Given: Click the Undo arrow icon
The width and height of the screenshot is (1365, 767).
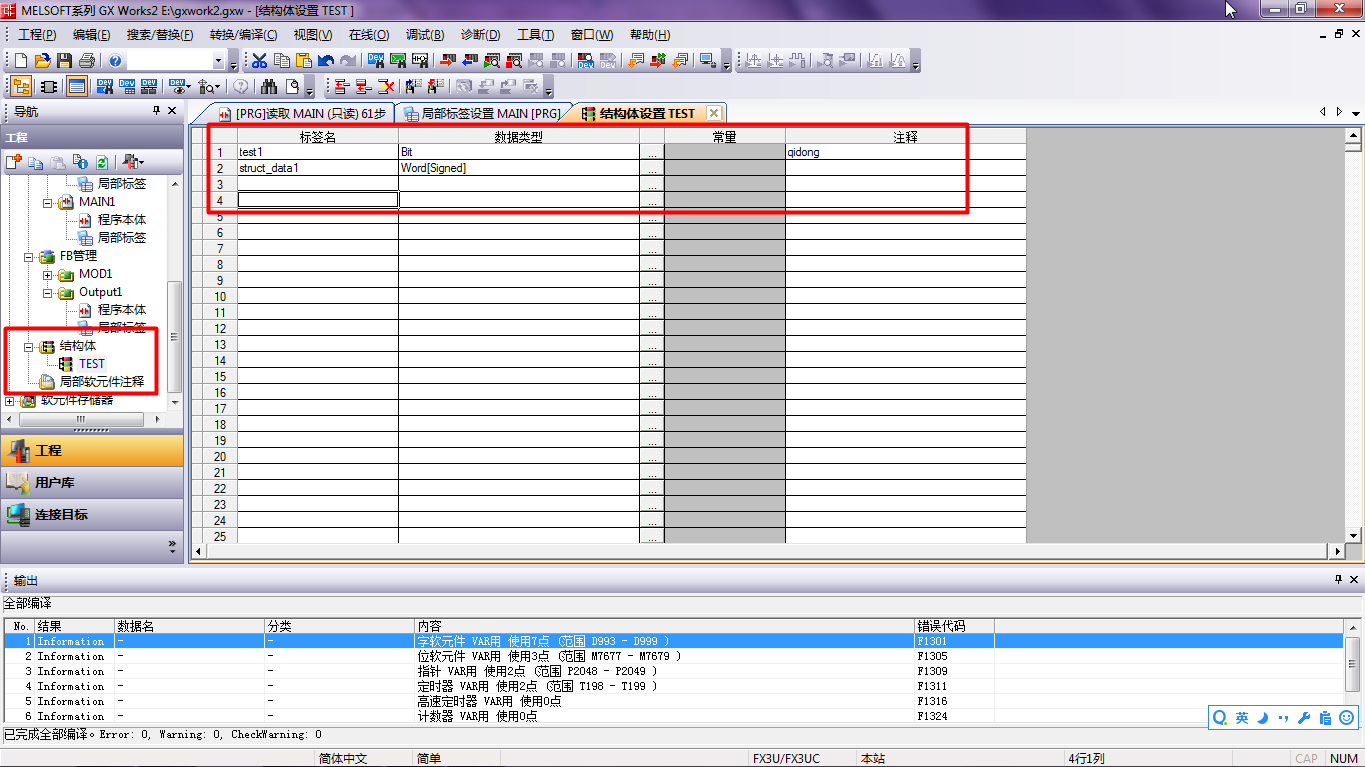Looking at the screenshot, I should pyautogui.click(x=326, y=61).
